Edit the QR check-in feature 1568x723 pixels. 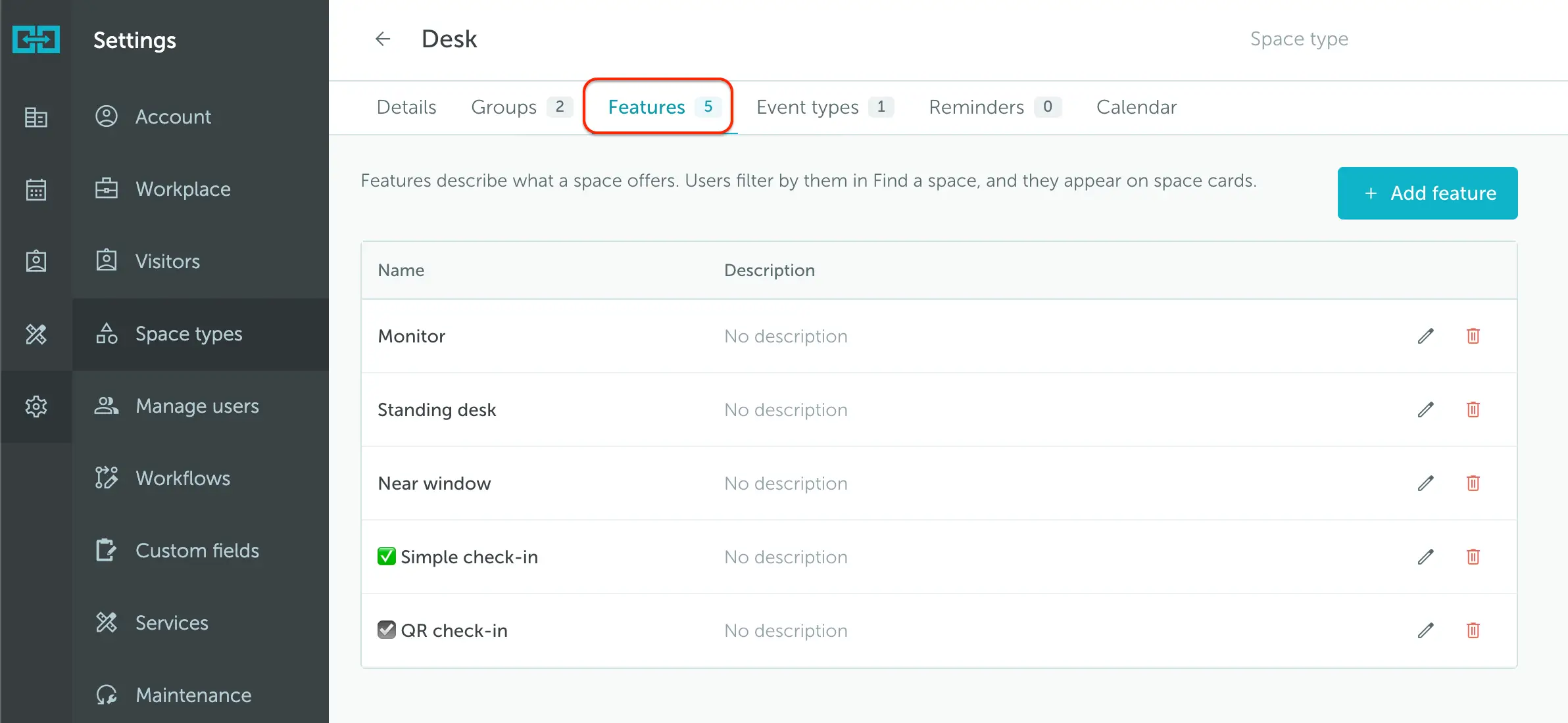point(1425,630)
